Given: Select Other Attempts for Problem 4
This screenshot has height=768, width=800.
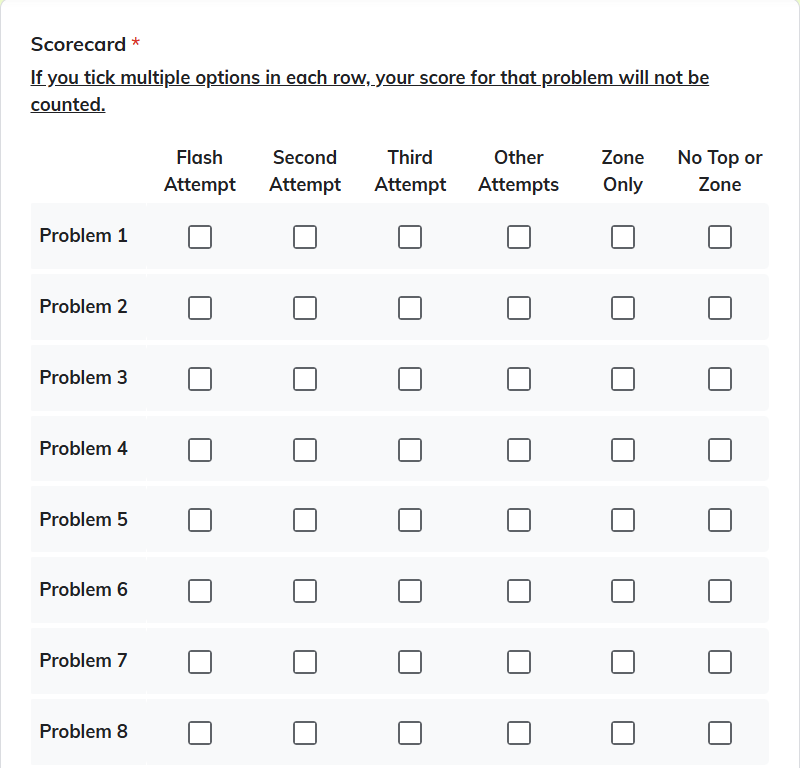Looking at the screenshot, I should tap(519, 450).
